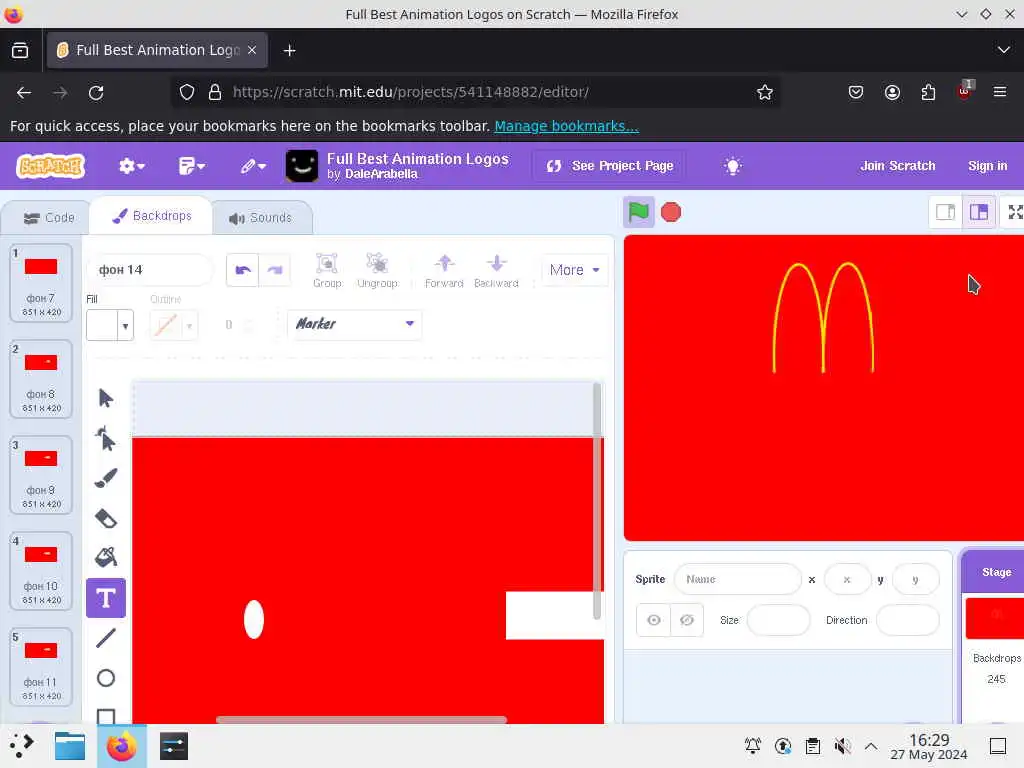Image resolution: width=1024 pixels, height=768 pixels.
Task: Open Firefox extensions puzzle icon
Action: [928, 93]
